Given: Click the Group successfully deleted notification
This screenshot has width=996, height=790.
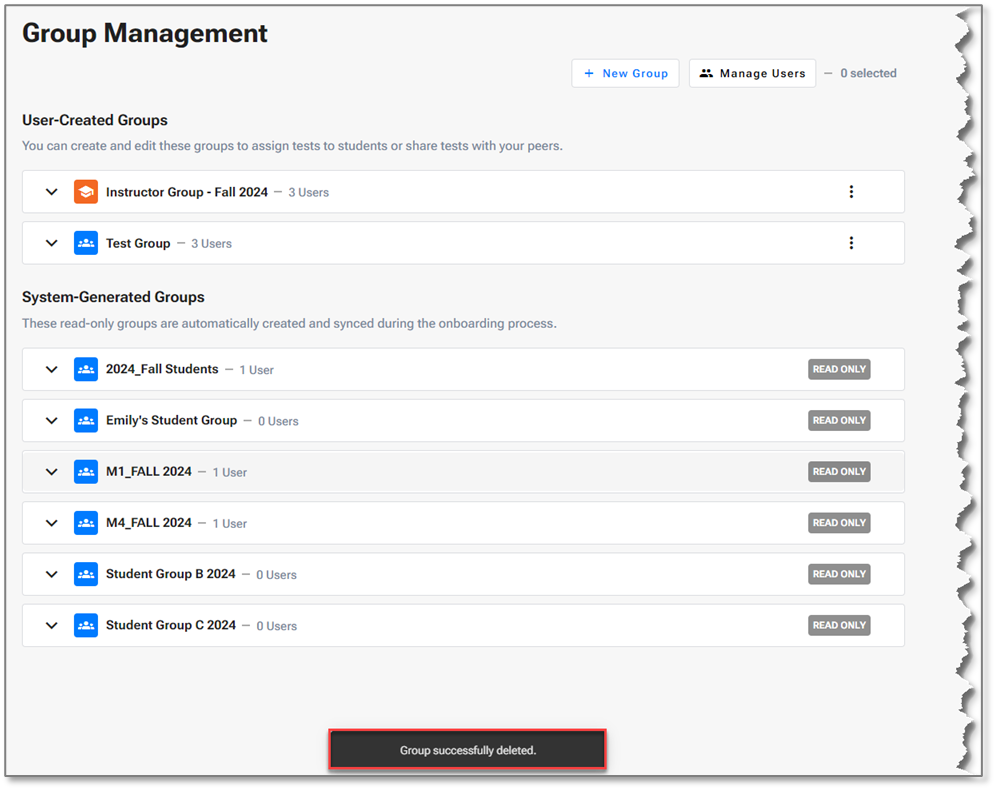Looking at the screenshot, I should pos(467,750).
